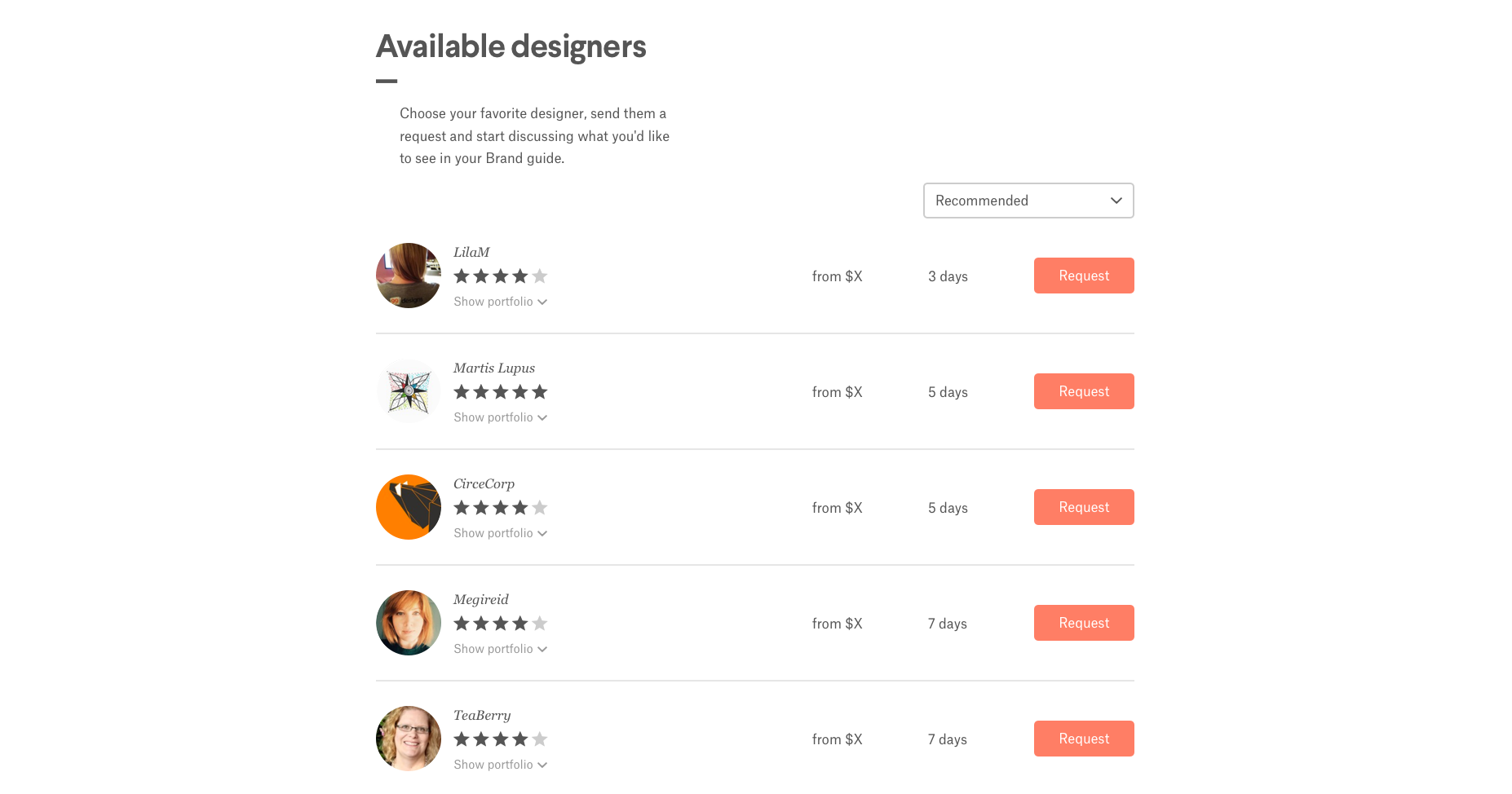Open CirceCorp's orange avatar icon

(x=408, y=507)
